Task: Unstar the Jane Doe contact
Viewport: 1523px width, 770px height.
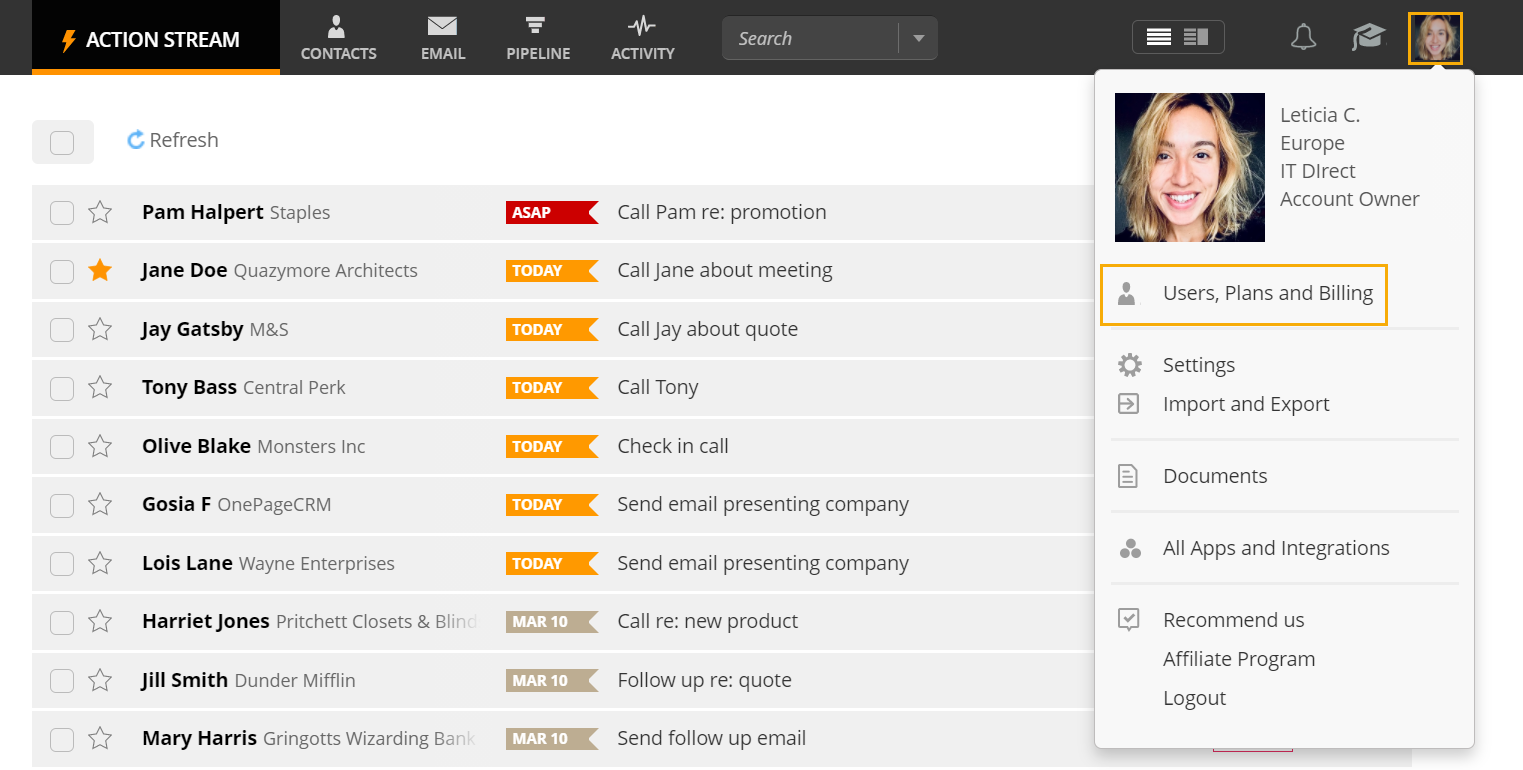Action: tap(100, 270)
